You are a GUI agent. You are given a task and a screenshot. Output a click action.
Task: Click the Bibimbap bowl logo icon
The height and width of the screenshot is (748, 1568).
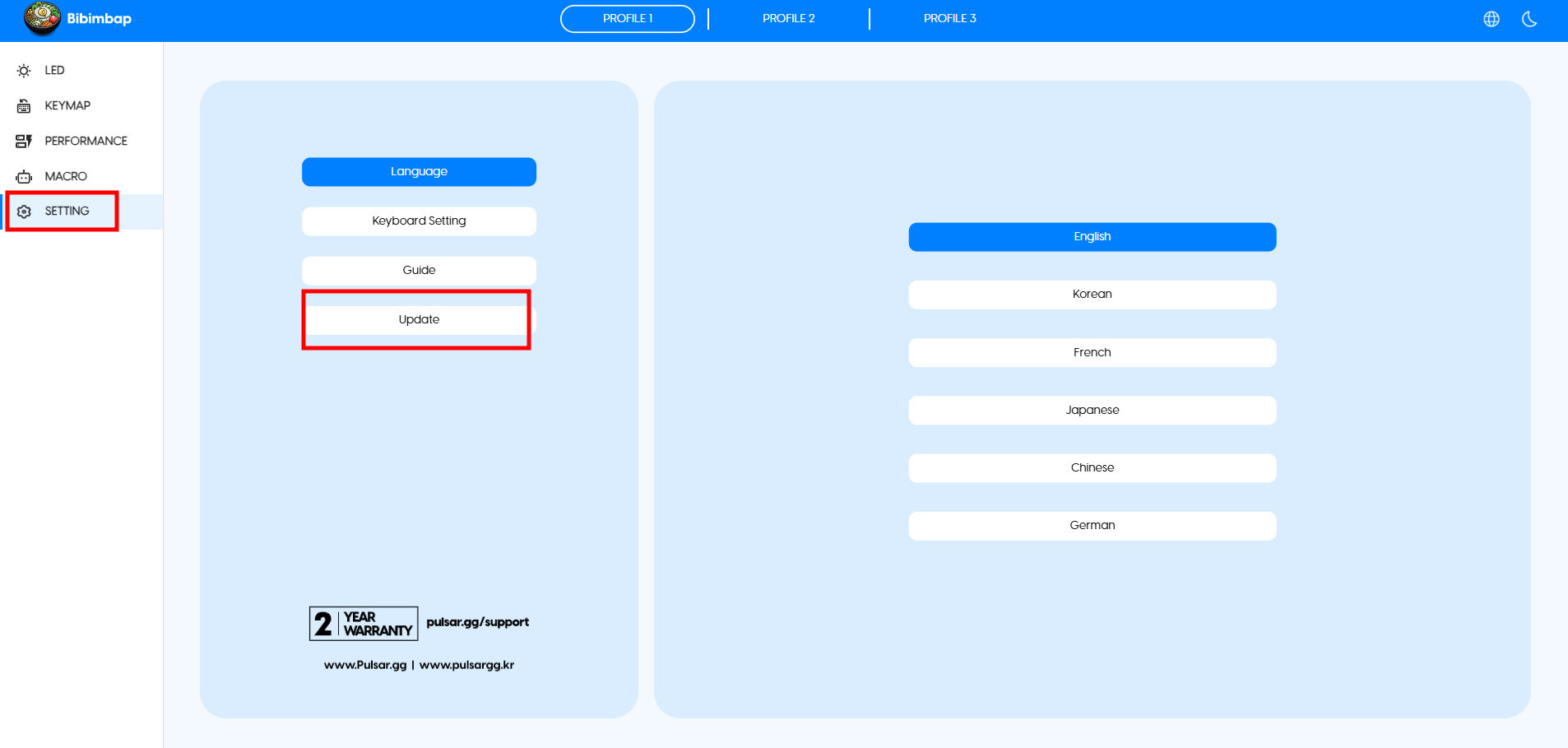[42, 18]
